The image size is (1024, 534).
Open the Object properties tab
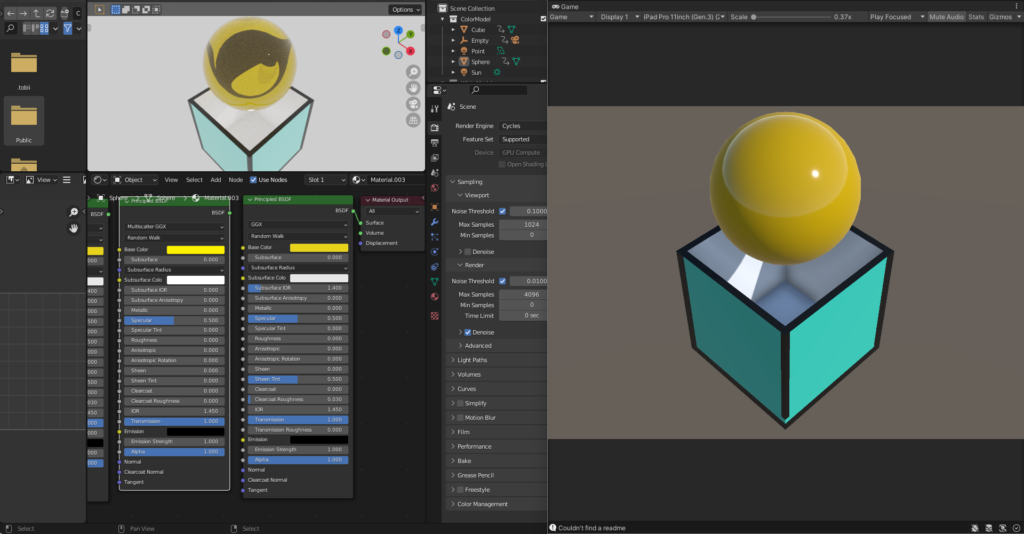[x=435, y=207]
